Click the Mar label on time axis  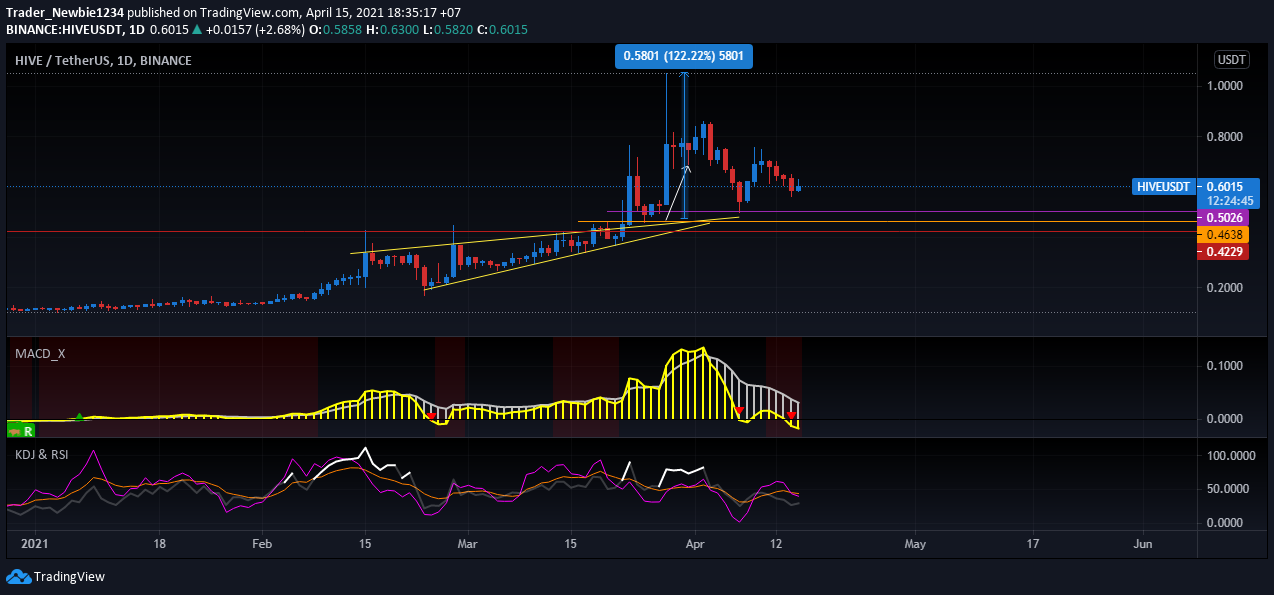468,544
